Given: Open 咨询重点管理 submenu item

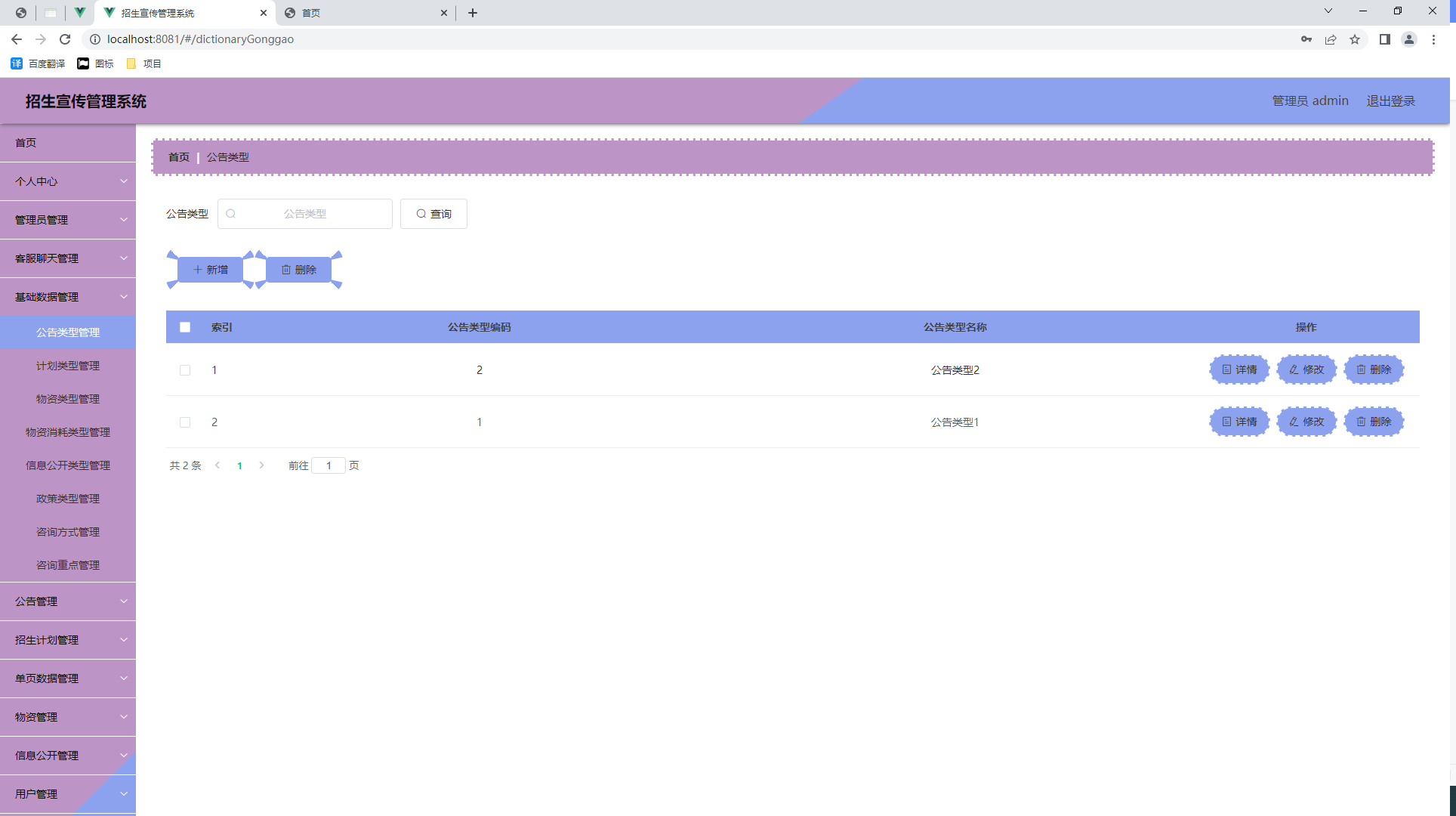Looking at the screenshot, I should [68, 565].
